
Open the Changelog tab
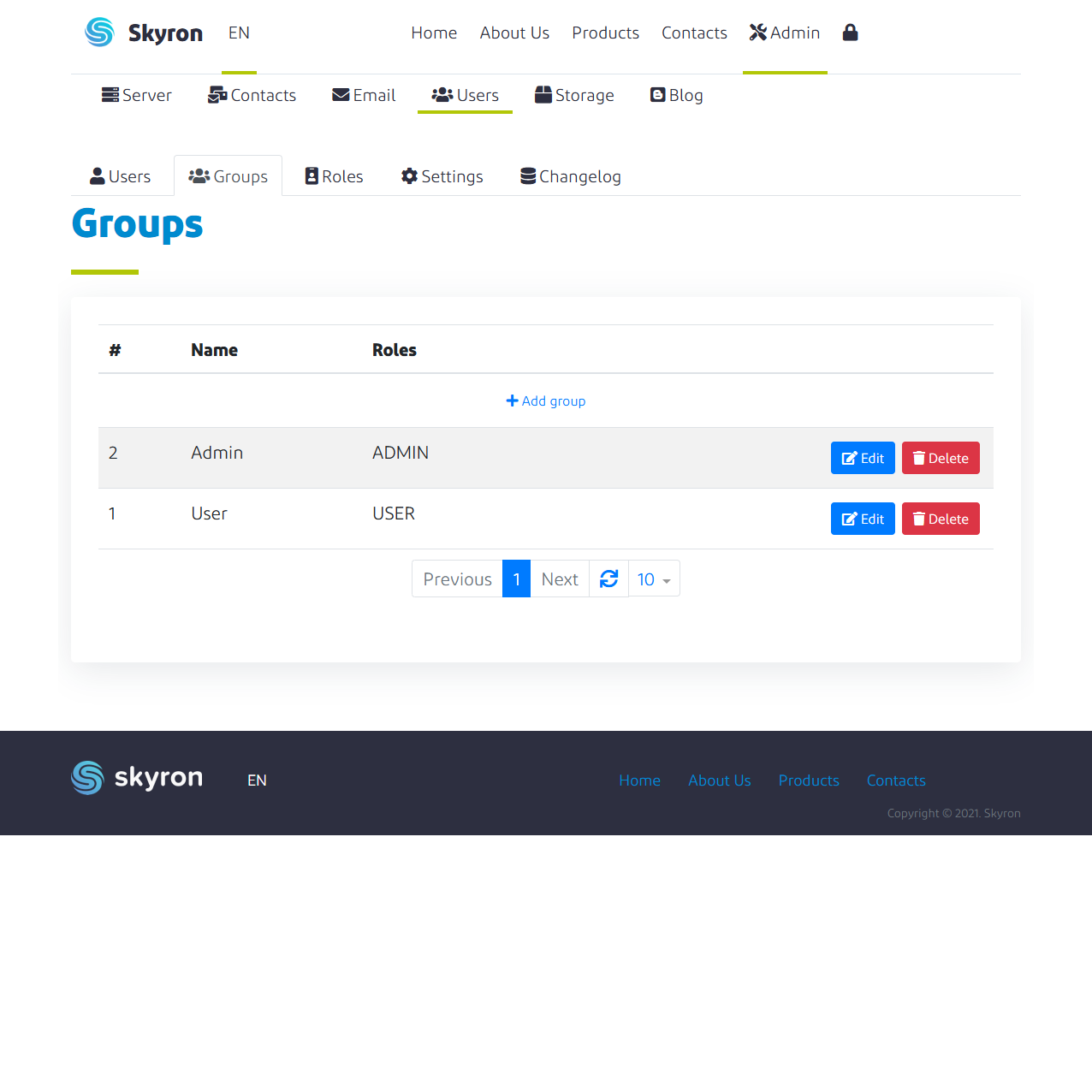tap(570, 176)
